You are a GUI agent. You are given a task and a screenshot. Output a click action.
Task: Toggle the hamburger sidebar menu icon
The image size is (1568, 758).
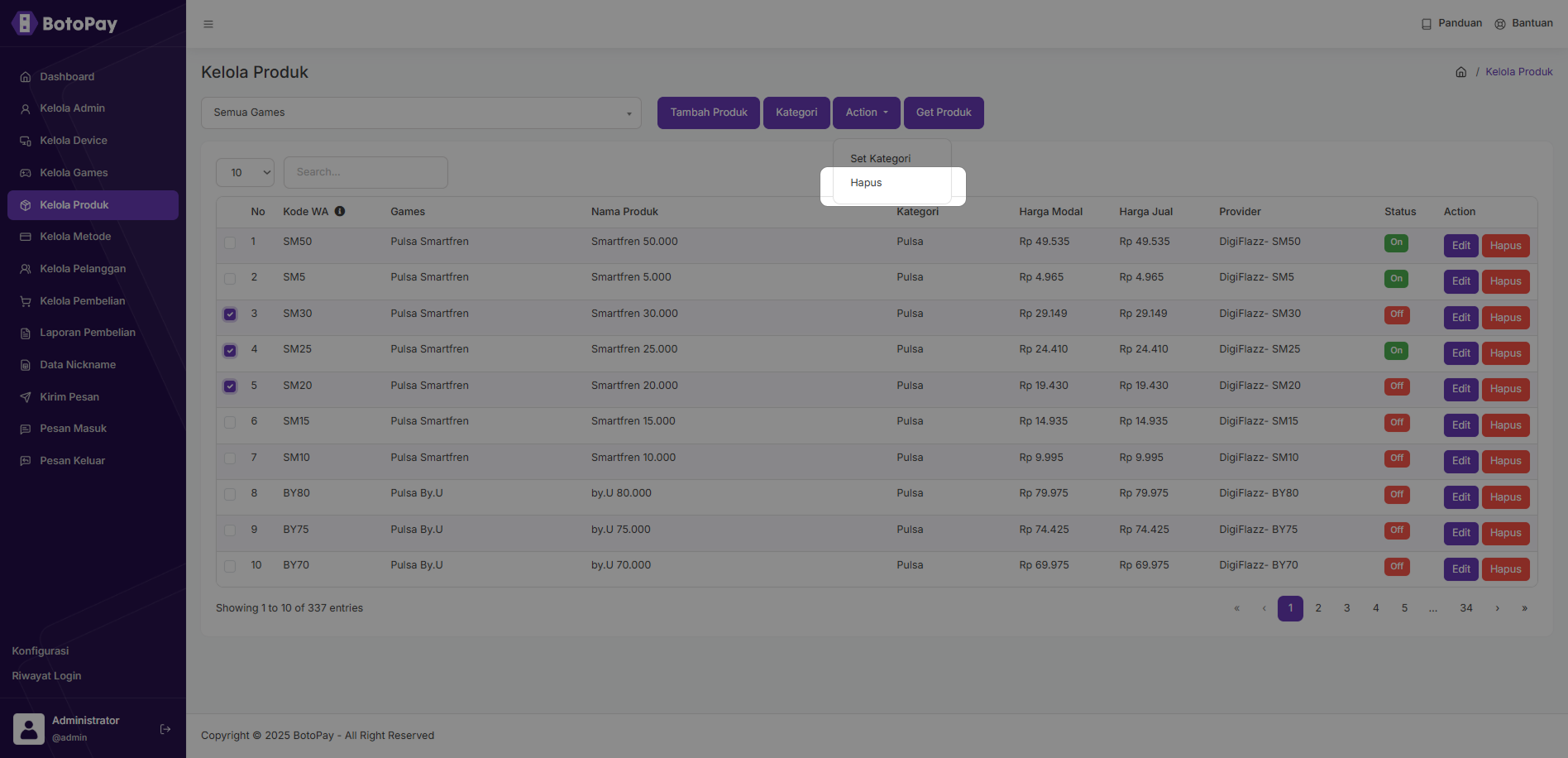click(x=208, y=24)
